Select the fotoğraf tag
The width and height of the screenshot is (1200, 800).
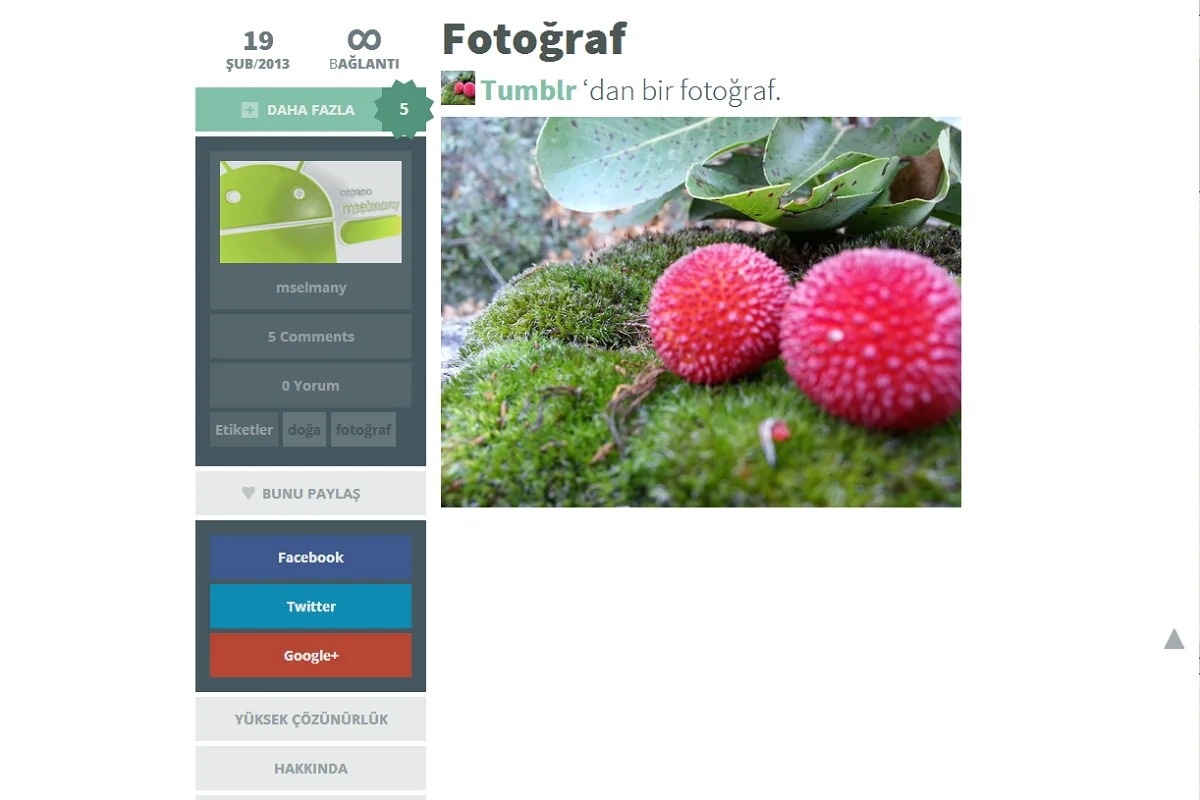point(363,429)
